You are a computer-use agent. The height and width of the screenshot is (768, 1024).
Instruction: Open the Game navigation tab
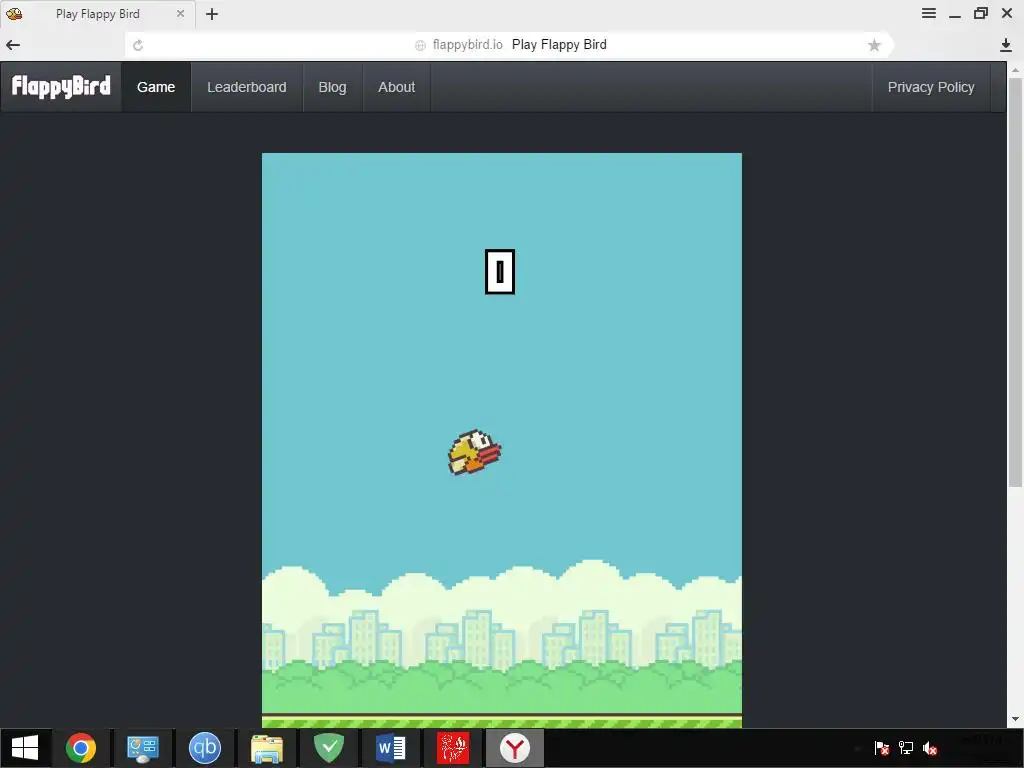(156, 87)
